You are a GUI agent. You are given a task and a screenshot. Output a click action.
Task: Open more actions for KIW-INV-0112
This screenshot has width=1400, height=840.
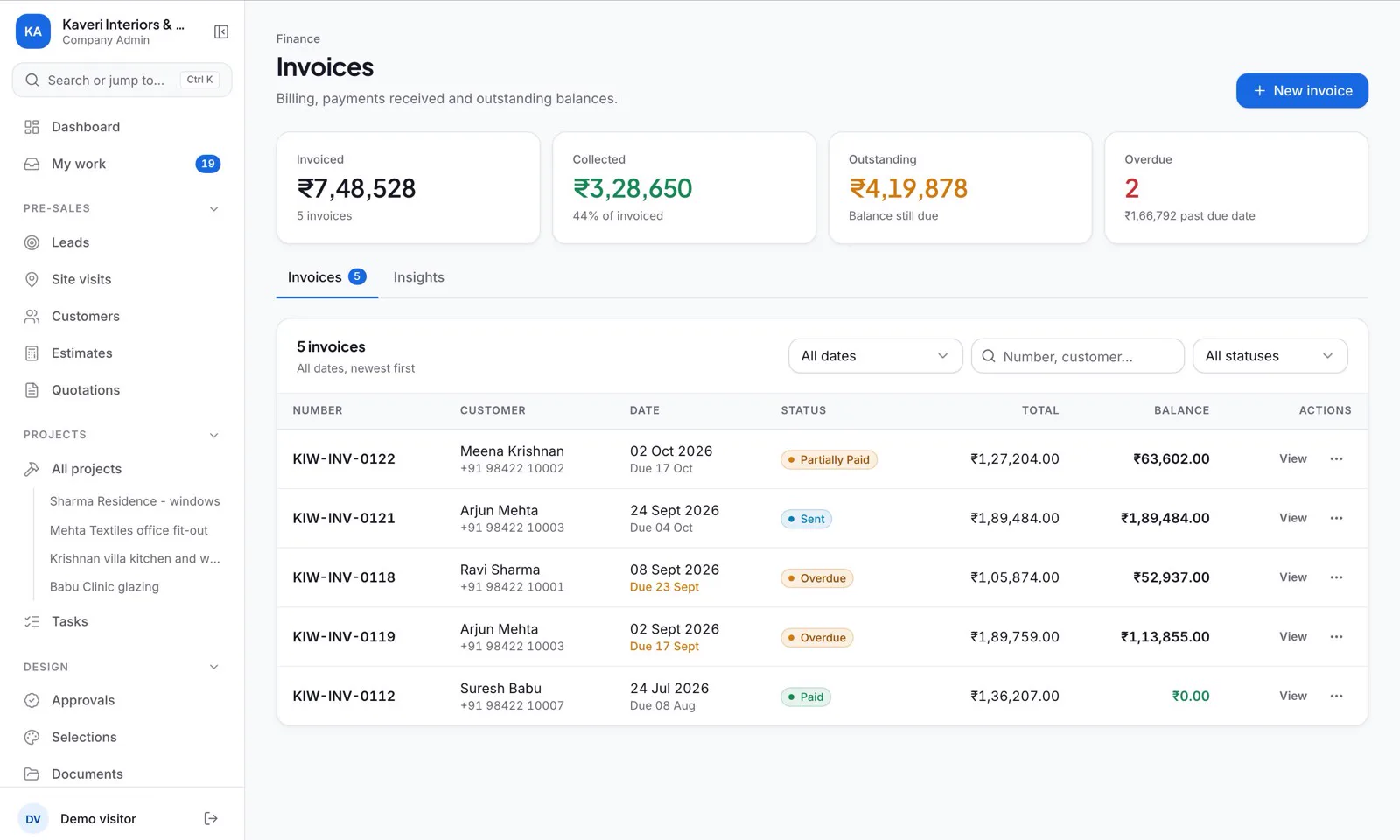[1336, 696]
